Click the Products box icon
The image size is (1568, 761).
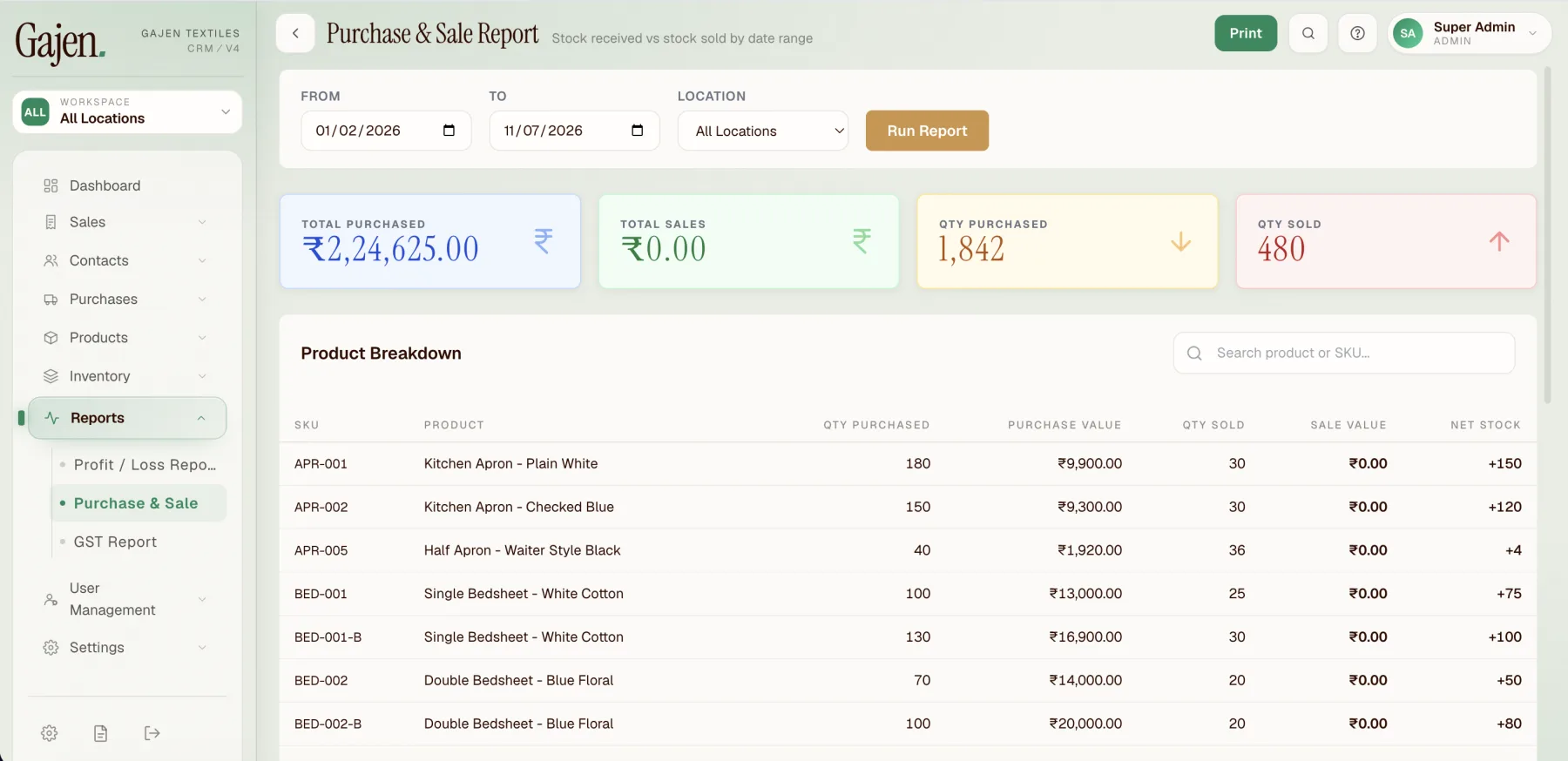pyautogui.click(x=51, y=337)
